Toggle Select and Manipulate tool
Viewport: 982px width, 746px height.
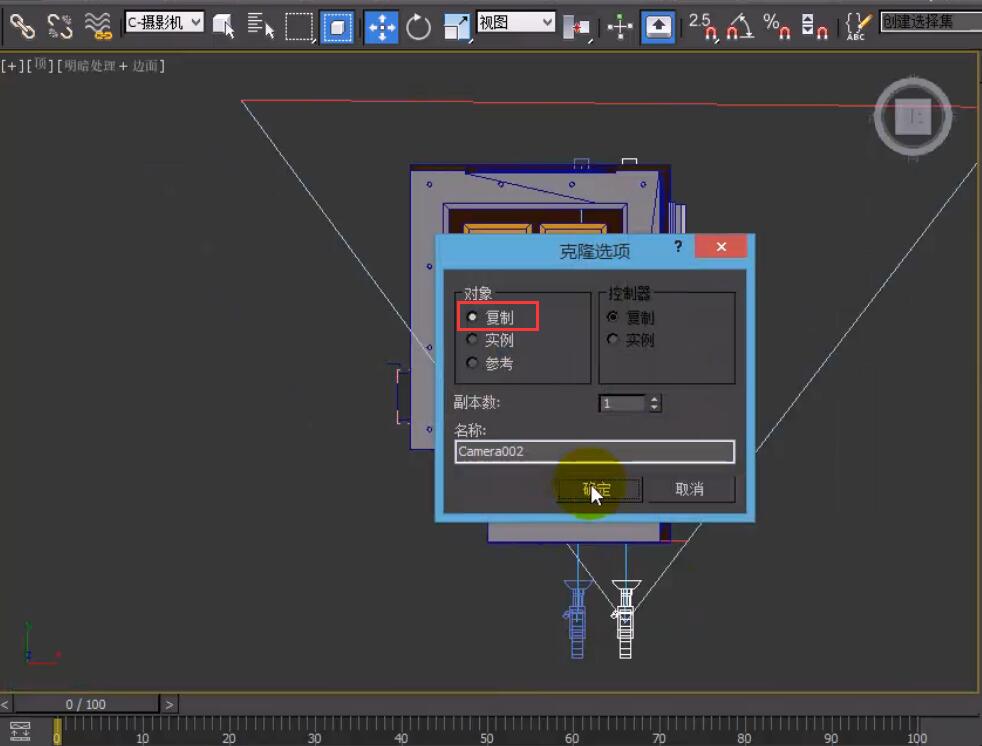pos(619,27)
